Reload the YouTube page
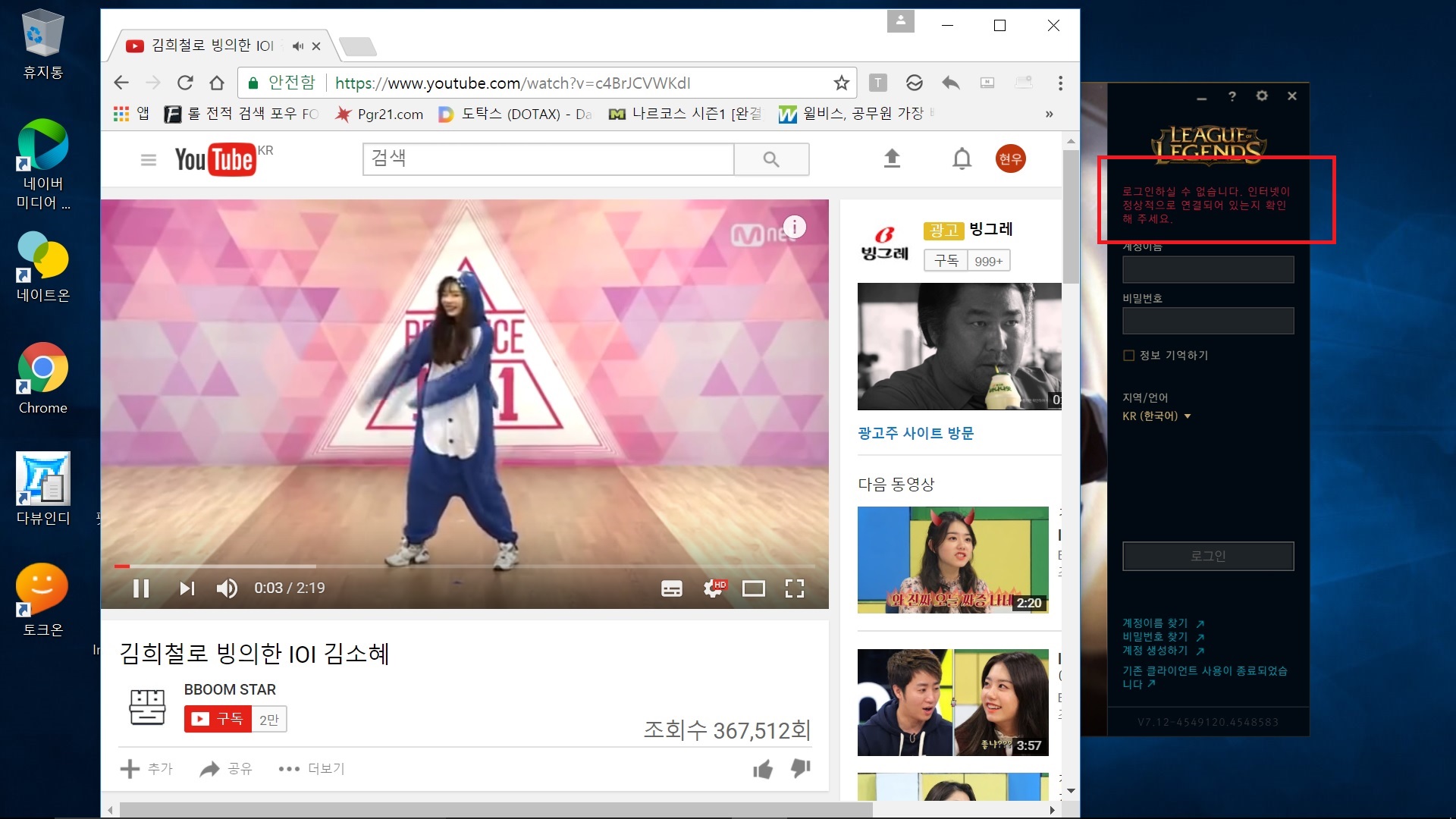 pos(185,83)
